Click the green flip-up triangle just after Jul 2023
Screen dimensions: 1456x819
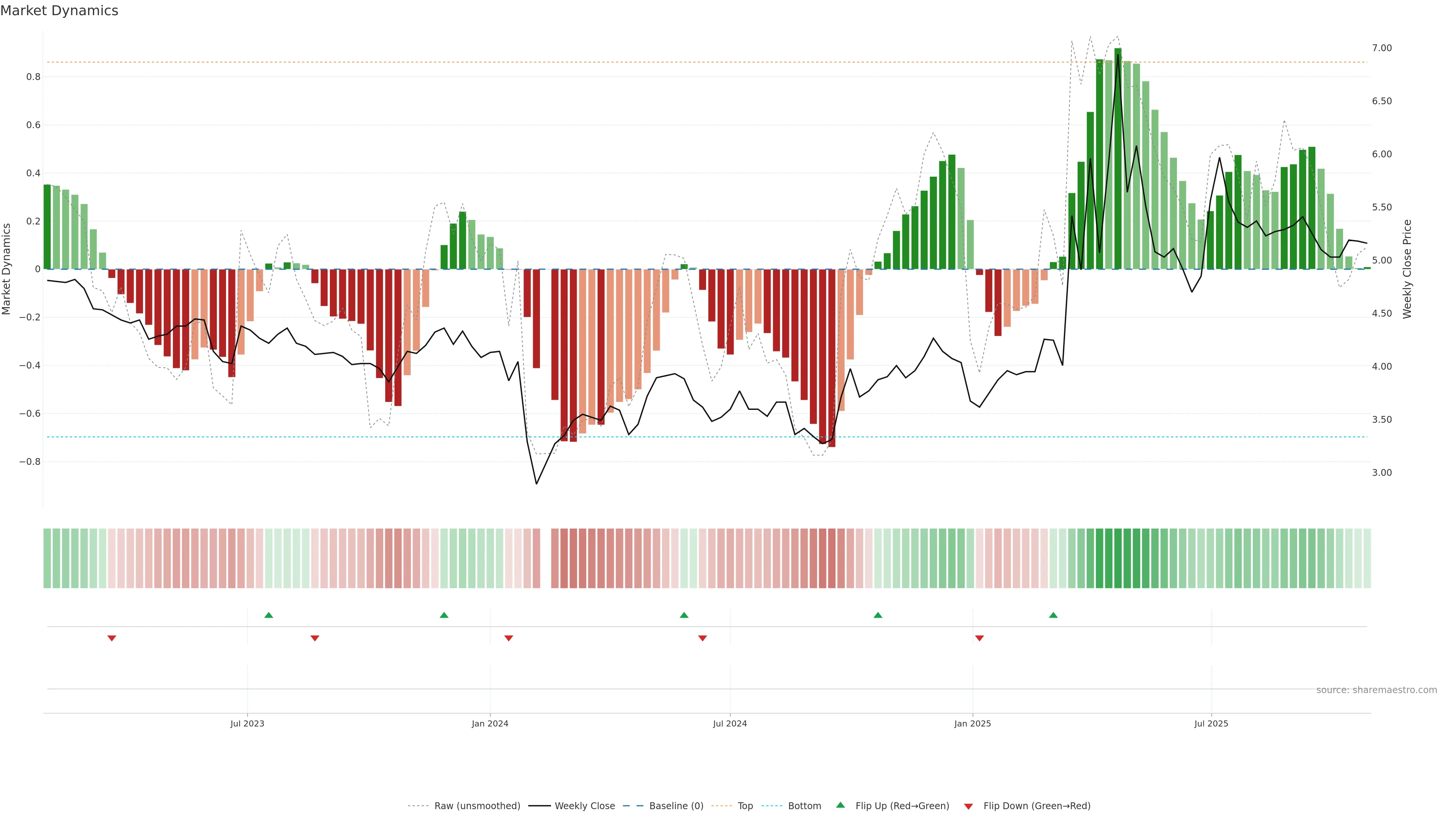point(268,615)
